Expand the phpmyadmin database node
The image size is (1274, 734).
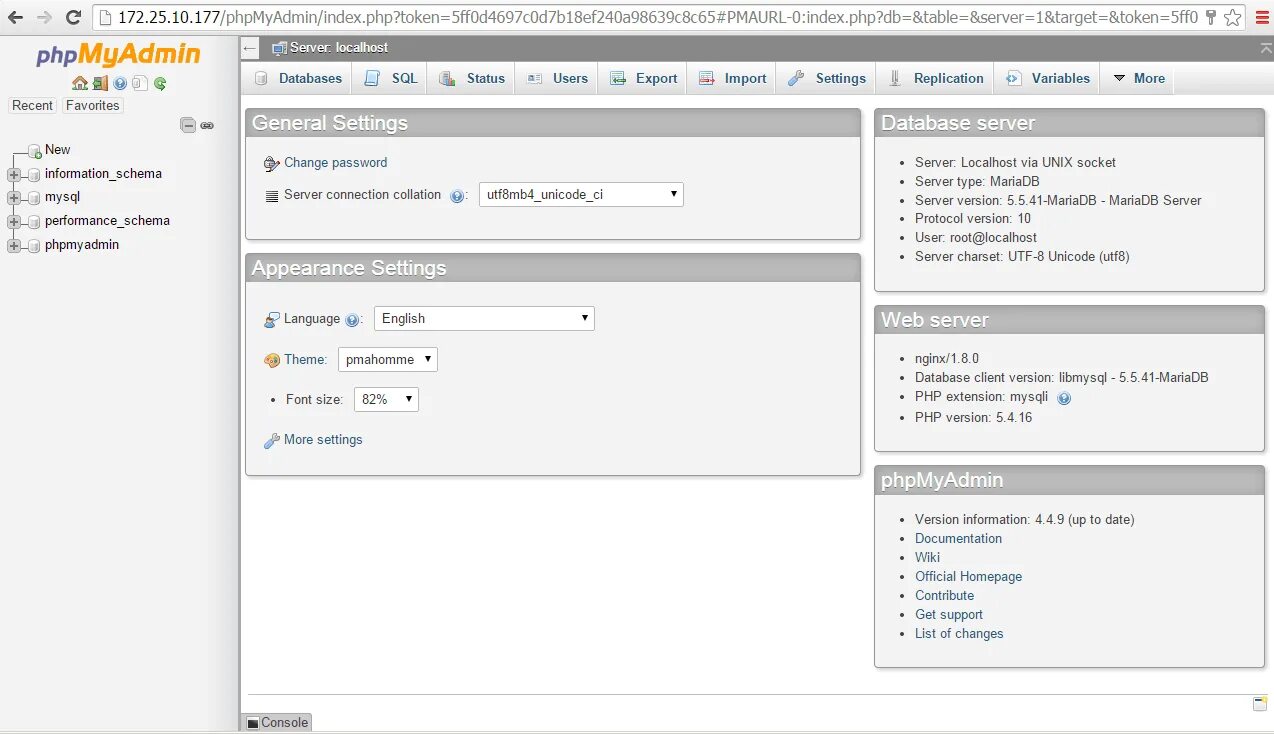click(14, 246)
